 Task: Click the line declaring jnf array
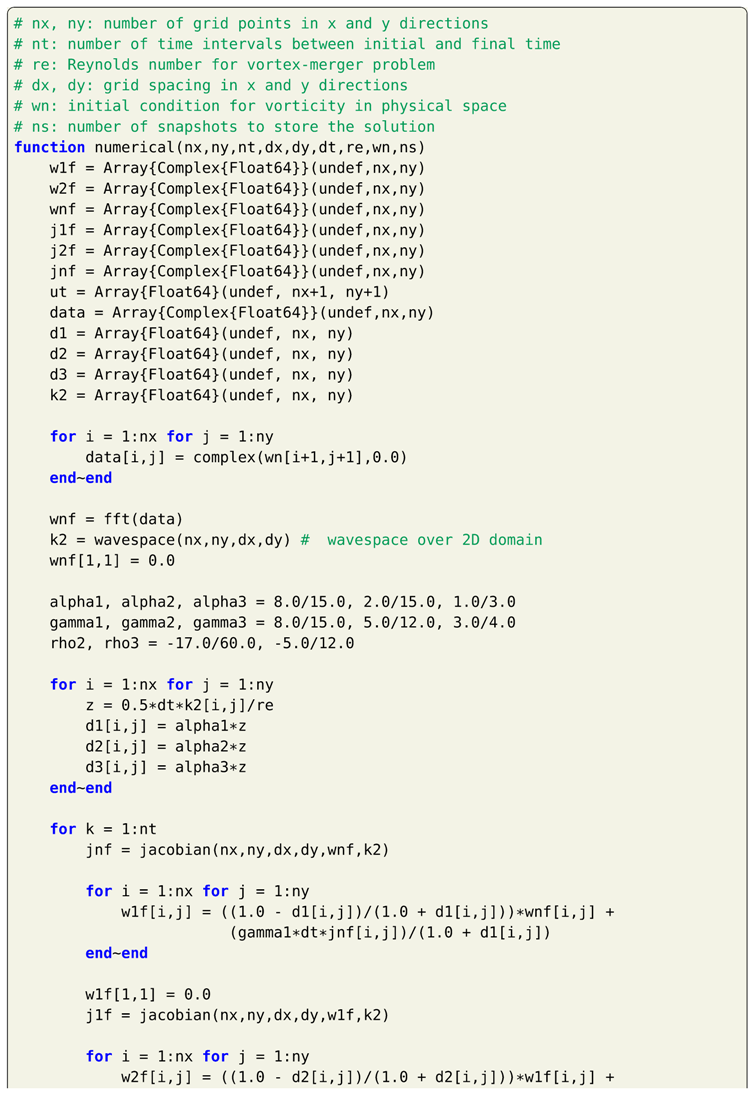[x=237, y=271]
